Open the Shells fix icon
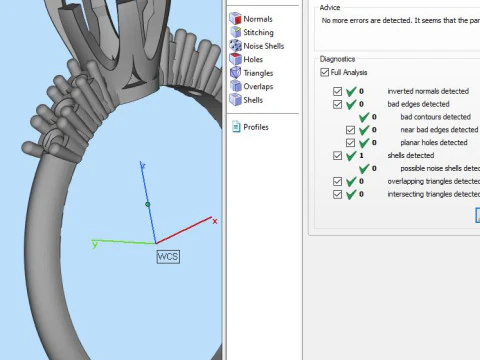Image resolution: width=480 pixels, height=360 pixels. [235, 100]
